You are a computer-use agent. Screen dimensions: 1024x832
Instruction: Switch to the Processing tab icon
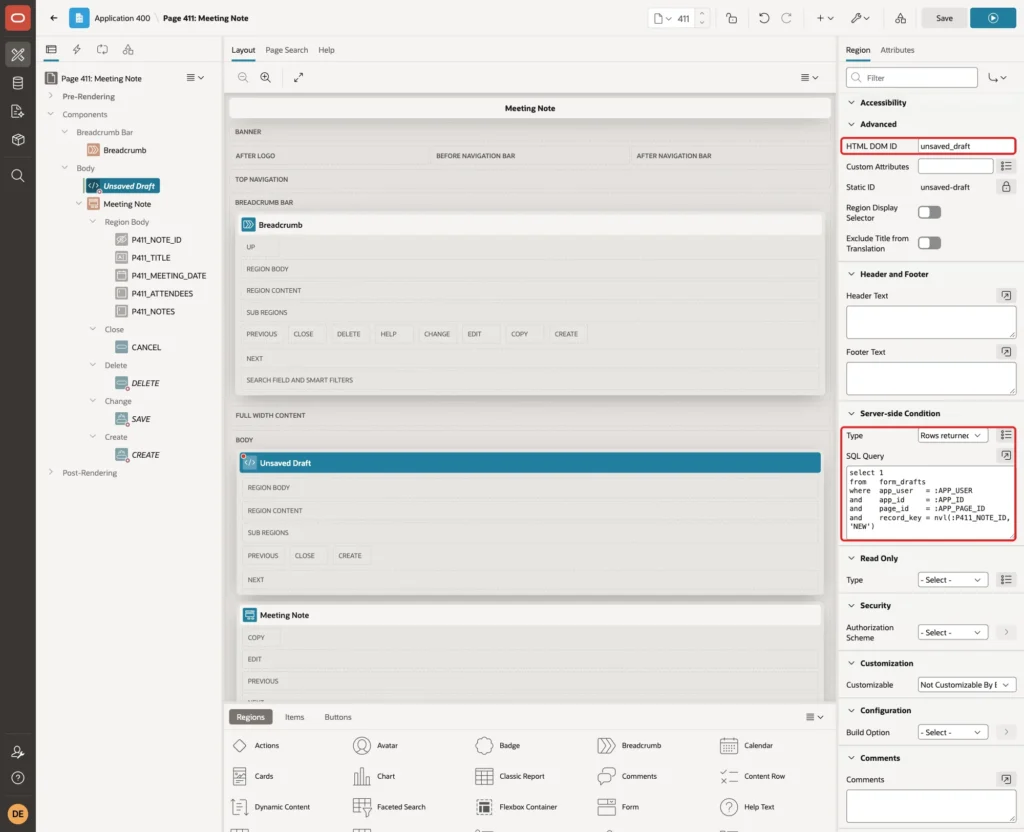tap(103, 50)
